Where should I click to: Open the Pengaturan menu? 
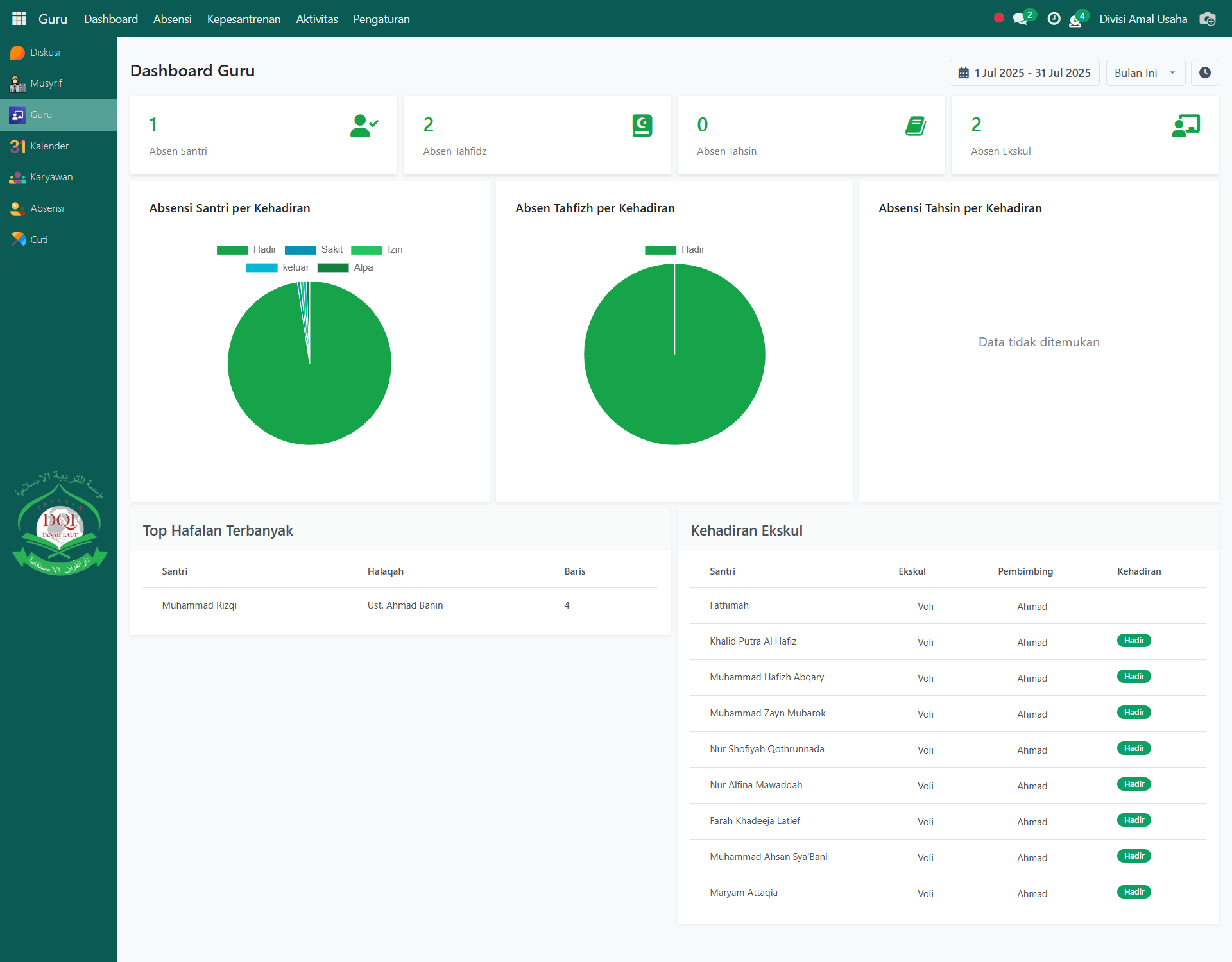pyautogui.click(x=381, y=19)
